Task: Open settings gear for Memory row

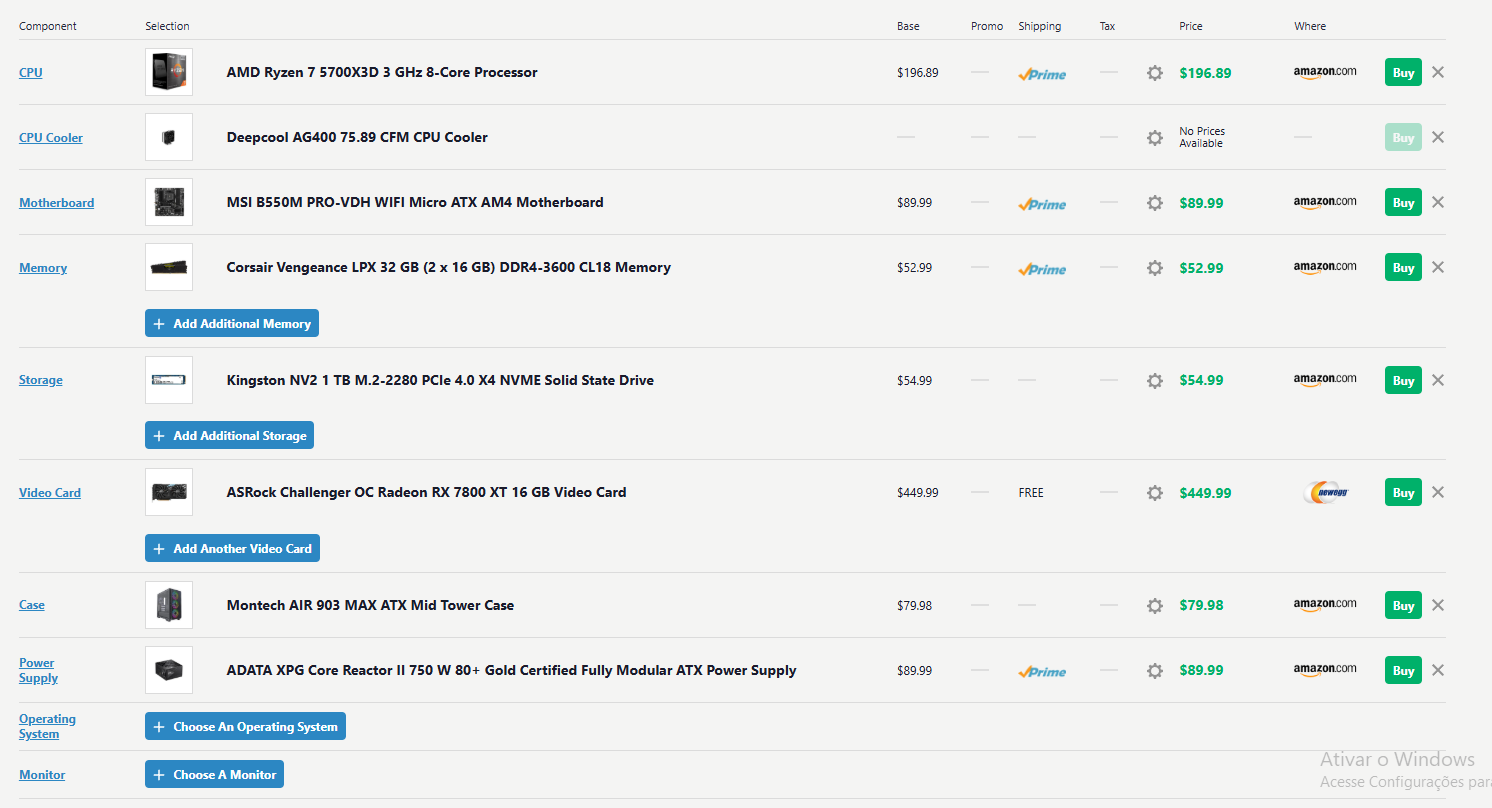Action: pyautogui.click(x=1155, y=268)
